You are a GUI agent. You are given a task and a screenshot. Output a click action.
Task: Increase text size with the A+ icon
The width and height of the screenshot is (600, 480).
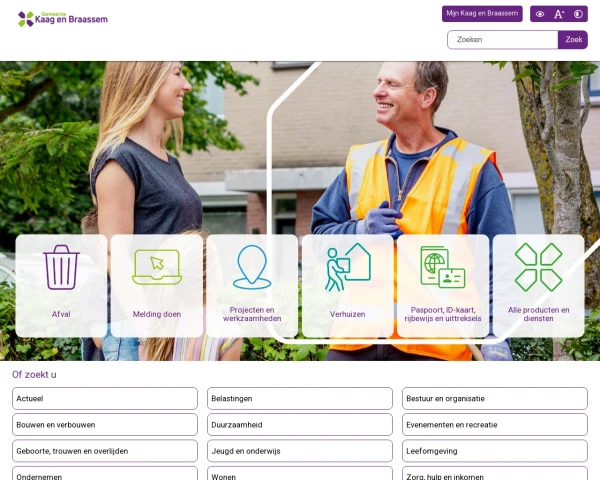[x=559, y=14]
